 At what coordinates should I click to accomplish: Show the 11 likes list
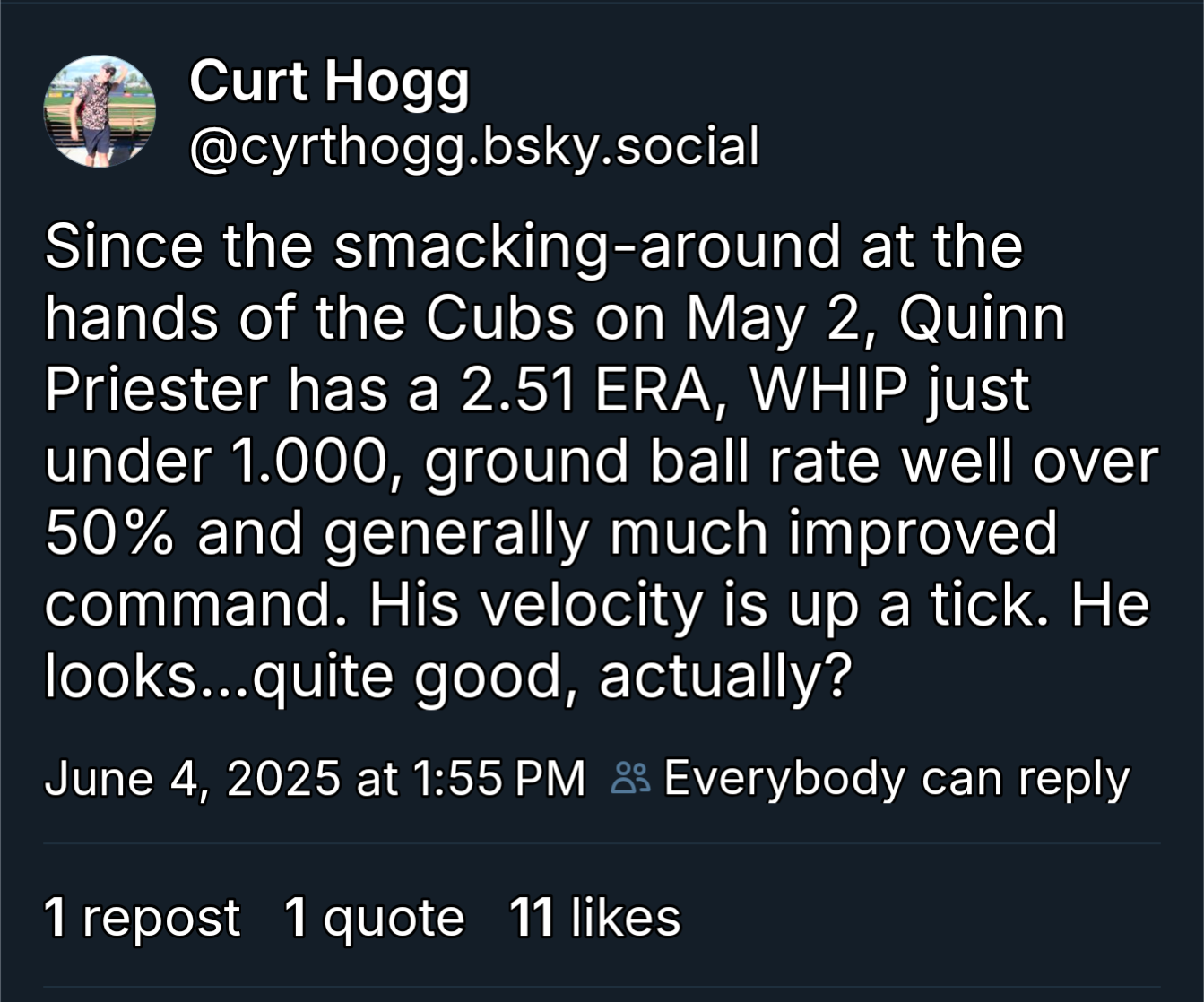594,918
